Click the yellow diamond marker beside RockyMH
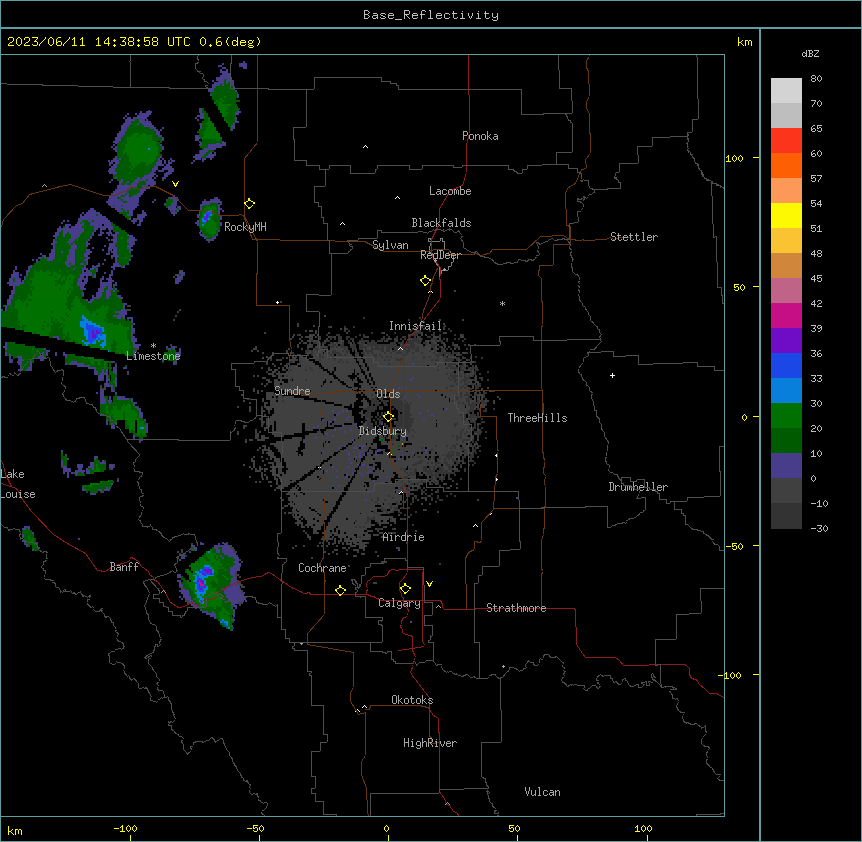The image size is (862, 842). tap(249, 204)
